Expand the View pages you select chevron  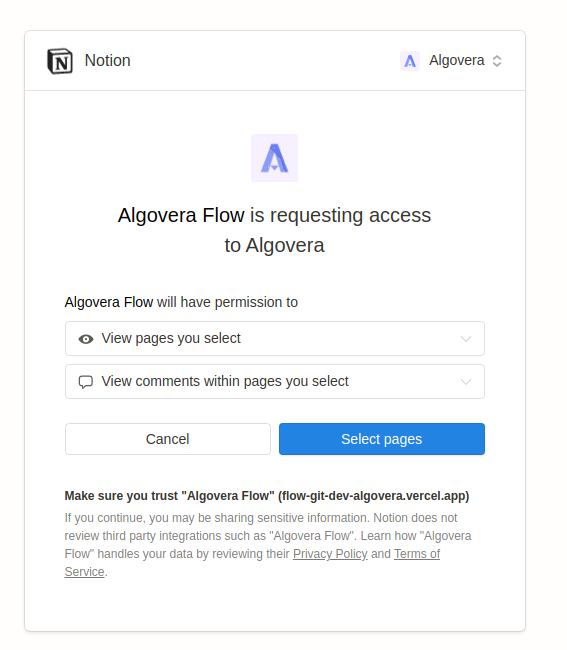[x=466, y=339]
